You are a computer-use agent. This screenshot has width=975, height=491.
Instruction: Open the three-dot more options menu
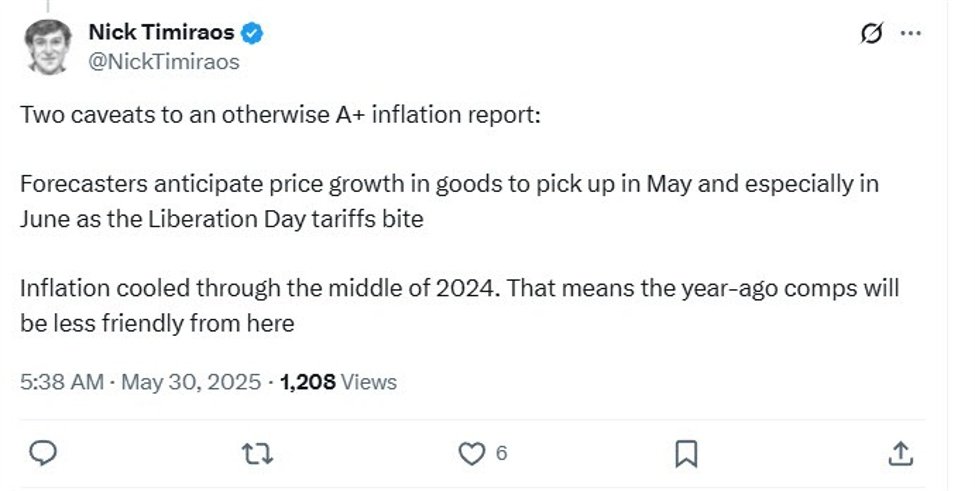coord(910,33)
